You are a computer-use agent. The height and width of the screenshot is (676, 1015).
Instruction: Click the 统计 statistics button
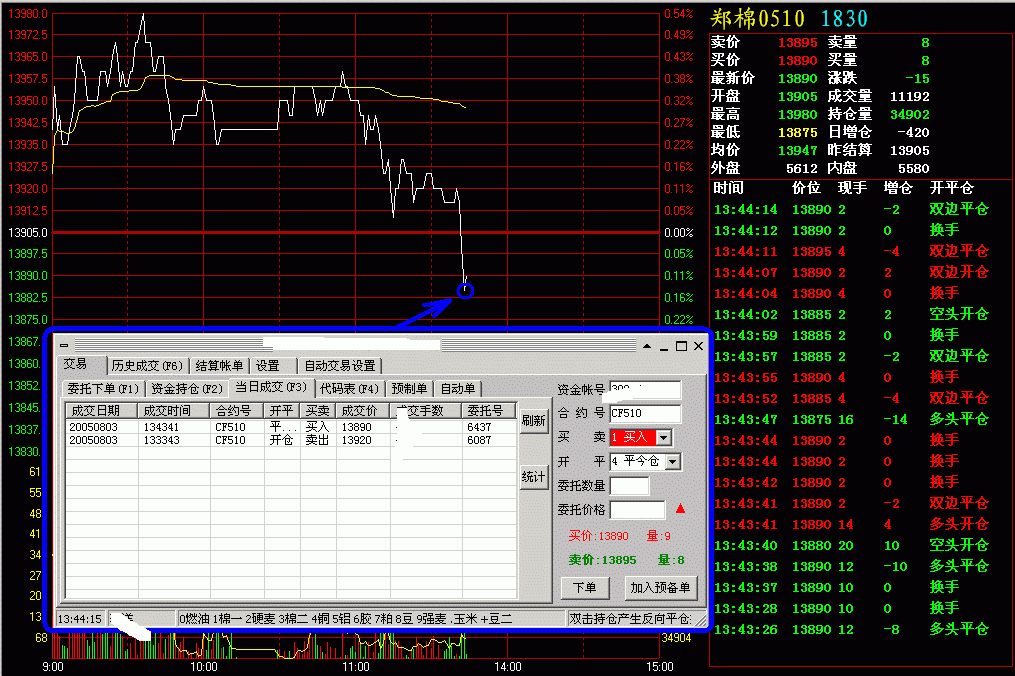click(533, 477)
